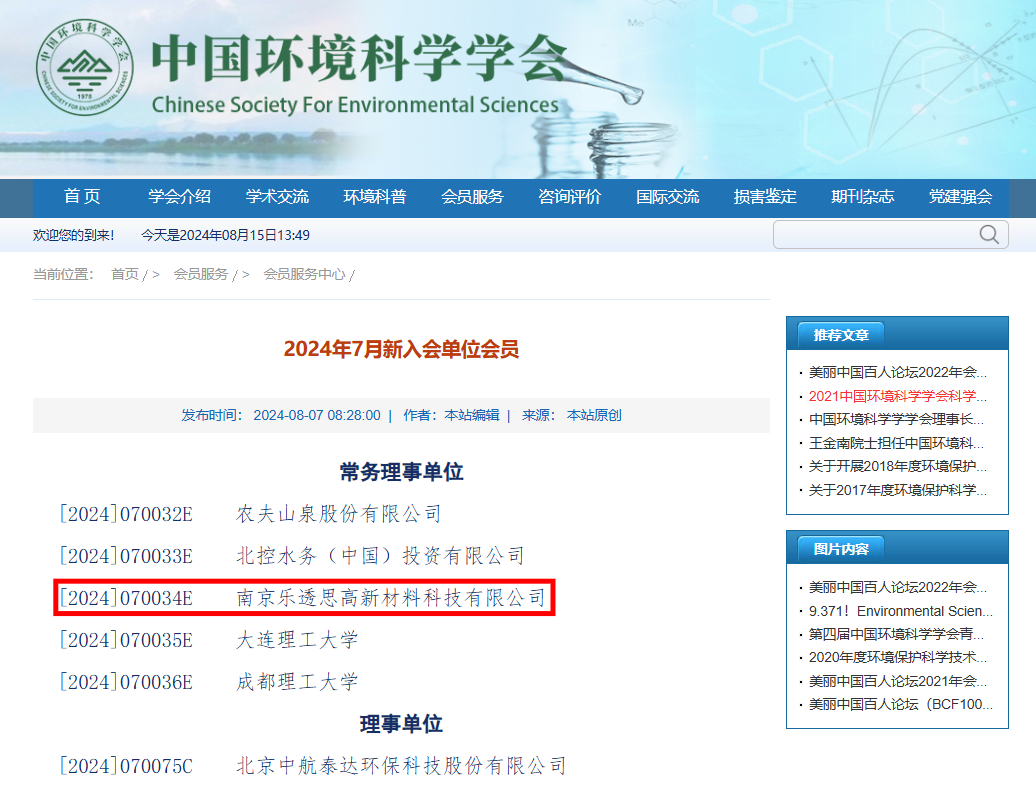Focus the site search input field
The height and width of the screenshot is (785, 1036).
tap(891, 235)
